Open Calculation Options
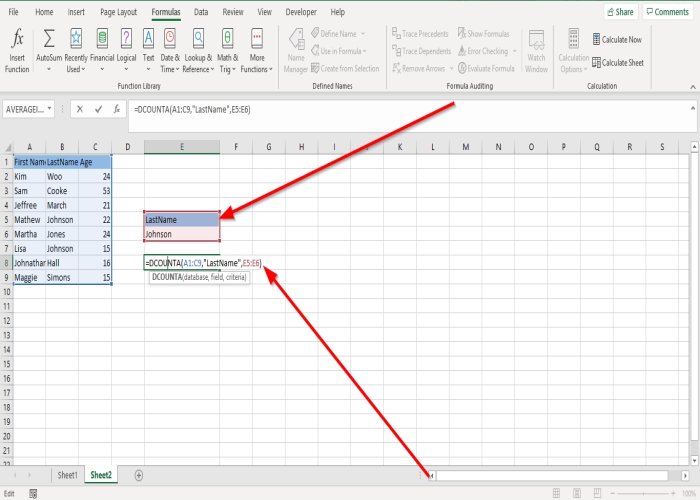The width and height of the screenshot is (700, 500). [574, 50]
